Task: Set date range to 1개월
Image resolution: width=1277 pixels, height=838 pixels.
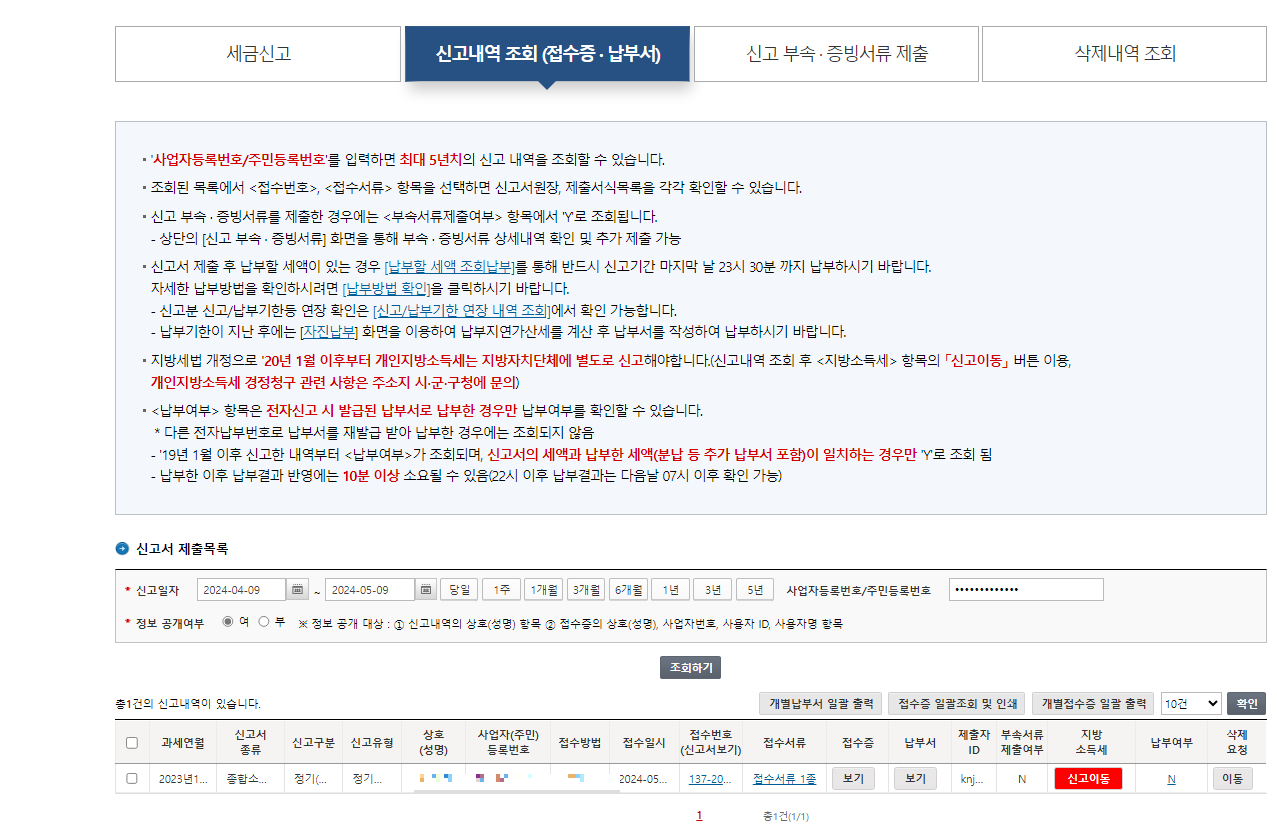Action: [x=544, y=590]
